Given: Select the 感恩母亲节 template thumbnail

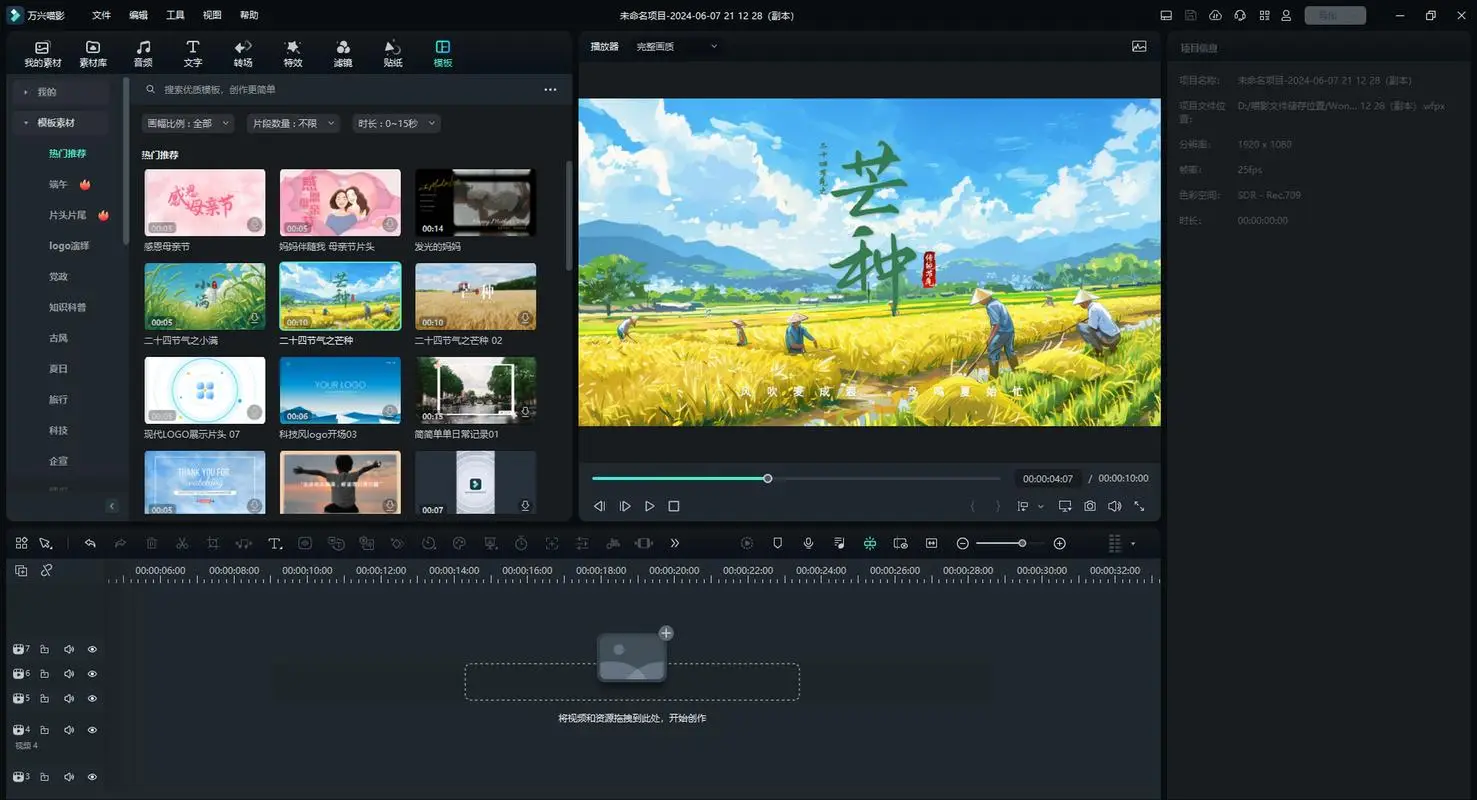Looking at the screenshot, I should tap(205, 202).
